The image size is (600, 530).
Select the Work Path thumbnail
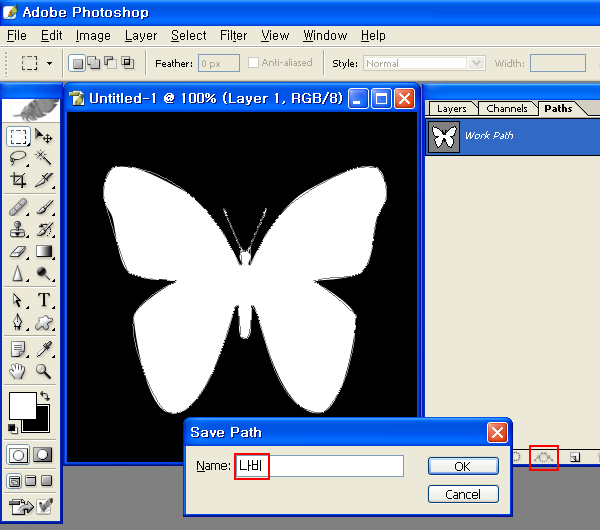click(x=444, y=137)
